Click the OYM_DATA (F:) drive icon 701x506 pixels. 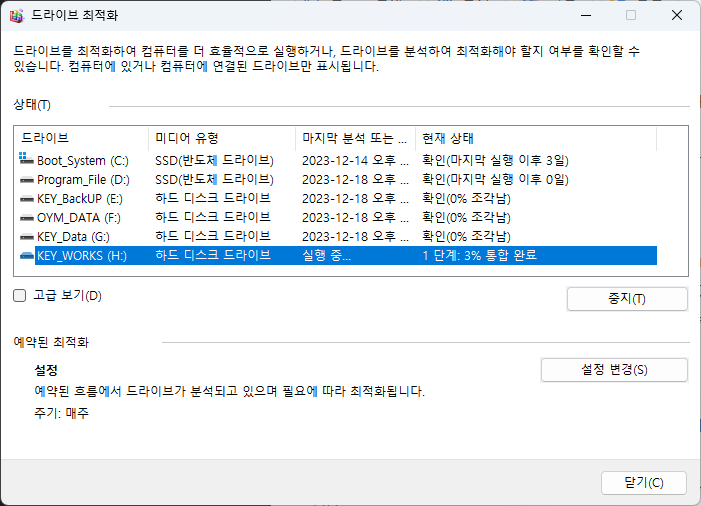(27, 218)
